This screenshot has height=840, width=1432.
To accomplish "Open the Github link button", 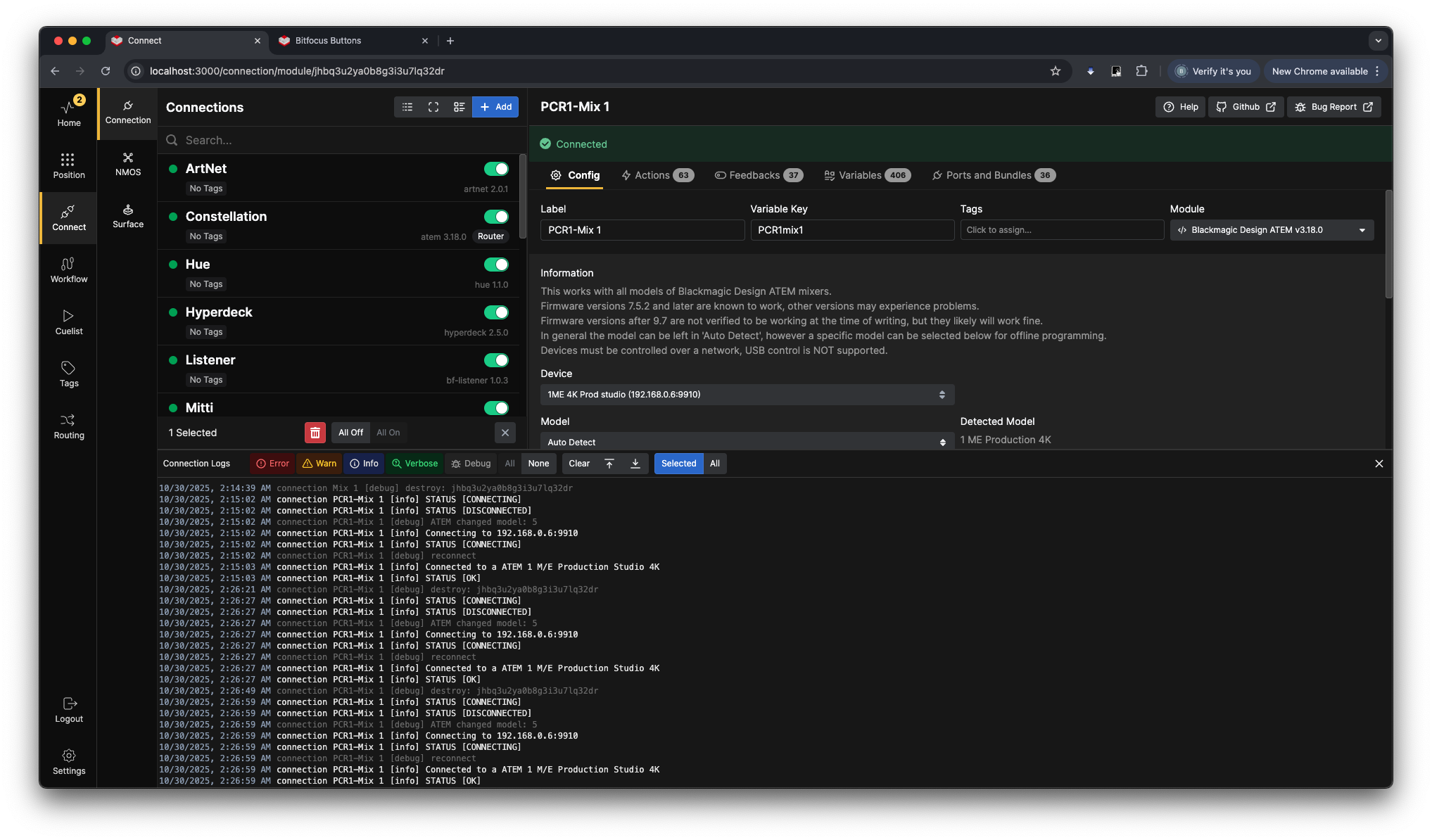I will (1246, 107).
